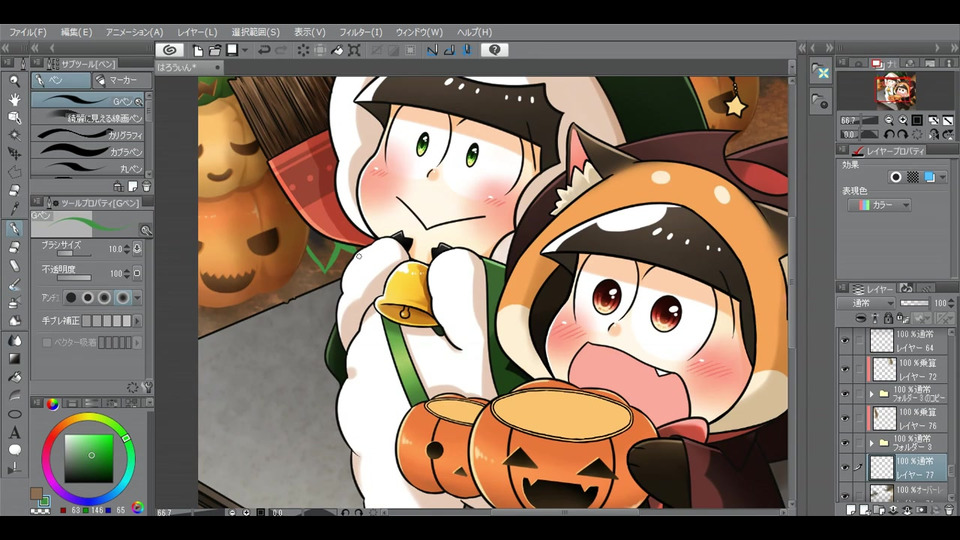Expand the フォルダー 3 folder
This screenshot has width=960, height=540.
tap(872, 443)
